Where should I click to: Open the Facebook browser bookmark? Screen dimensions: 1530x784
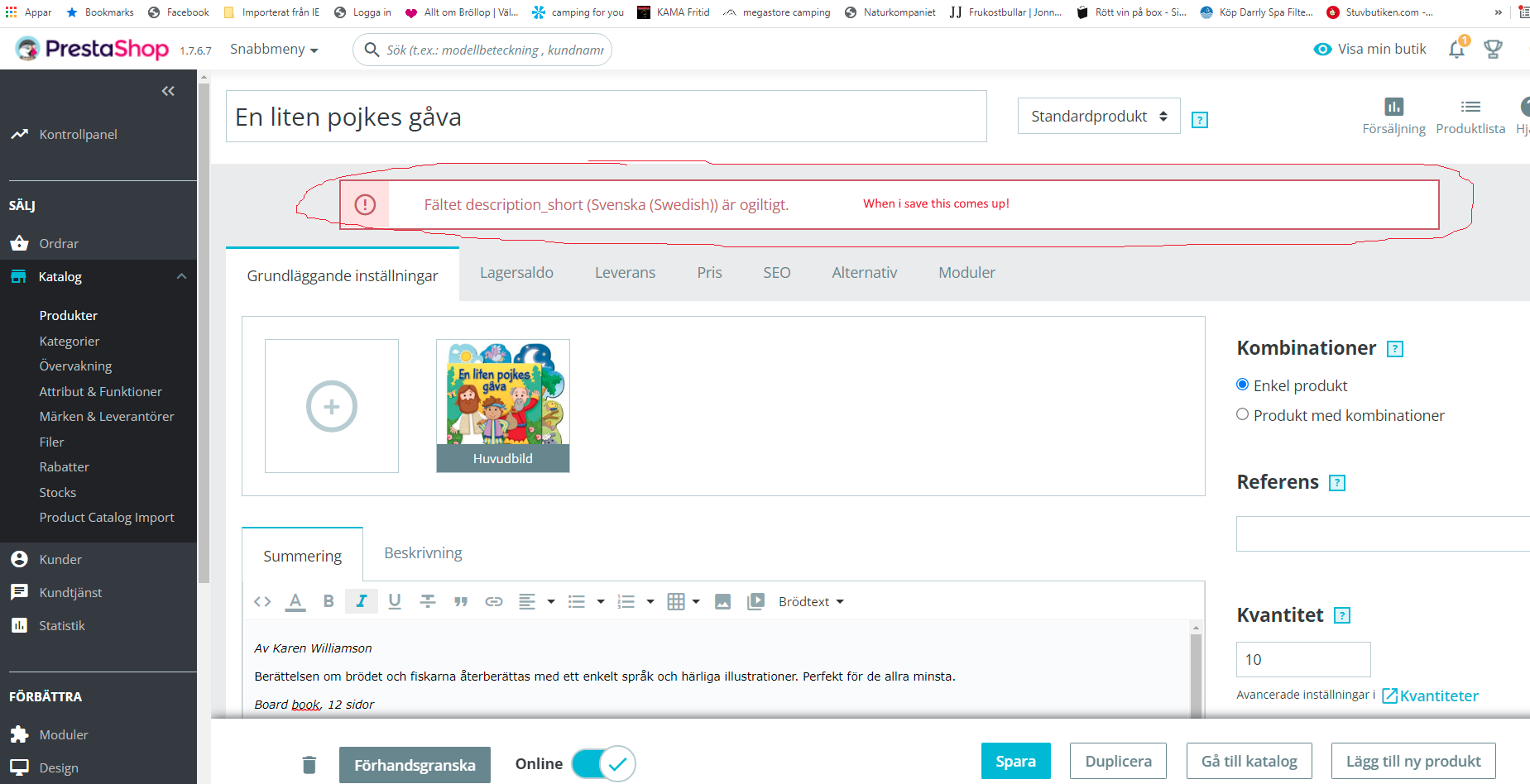coord(179,12)
